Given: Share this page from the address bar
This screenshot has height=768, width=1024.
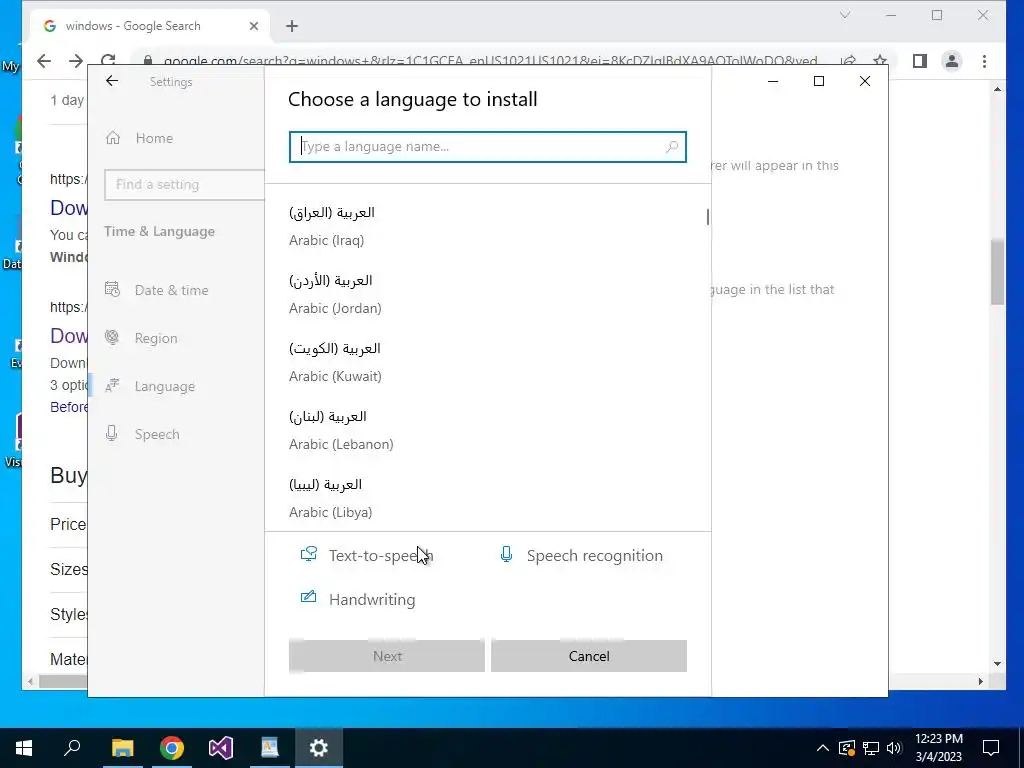Looking at the screenshot, I should [x=848, y=61].
